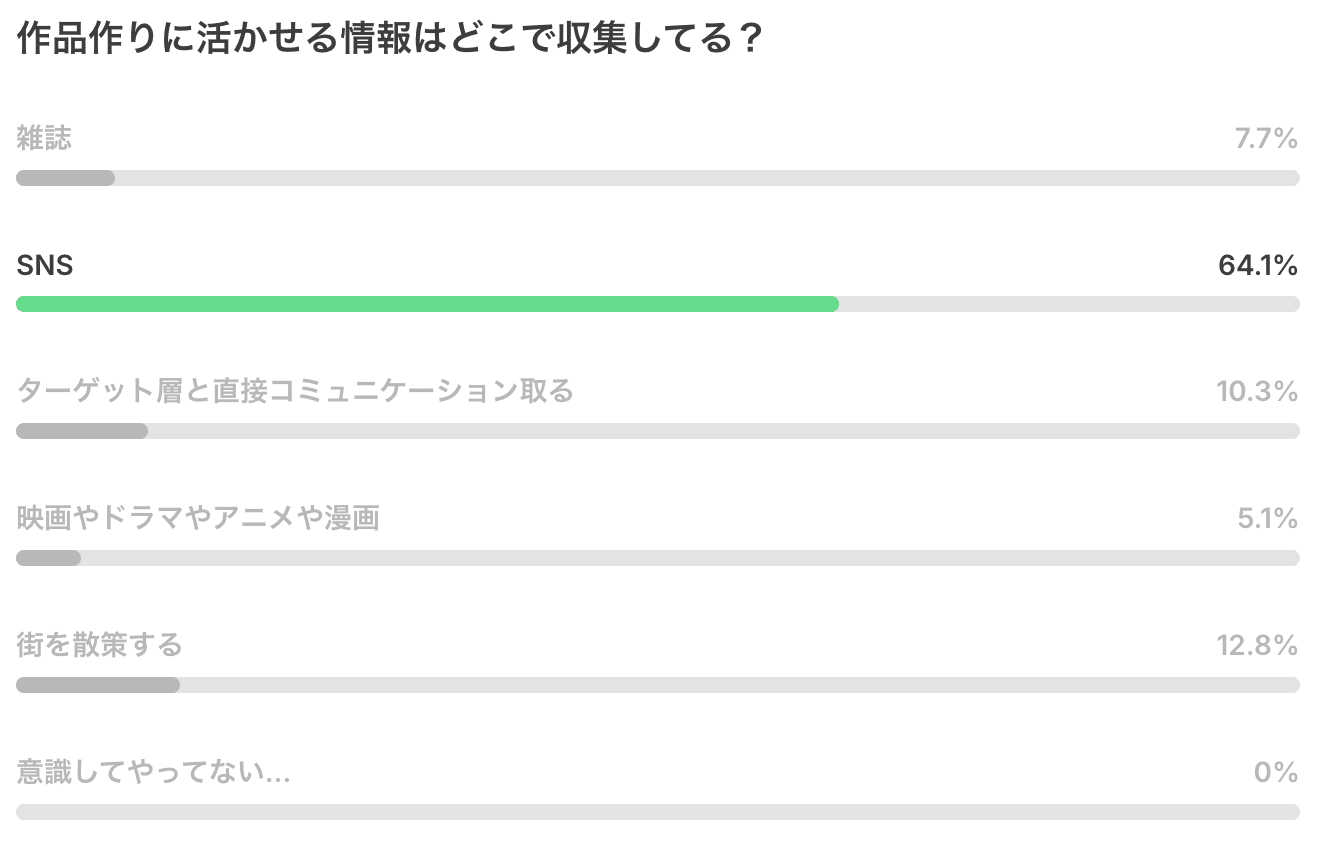Click the filled bar under ターゲット層 option

point(82,431)
